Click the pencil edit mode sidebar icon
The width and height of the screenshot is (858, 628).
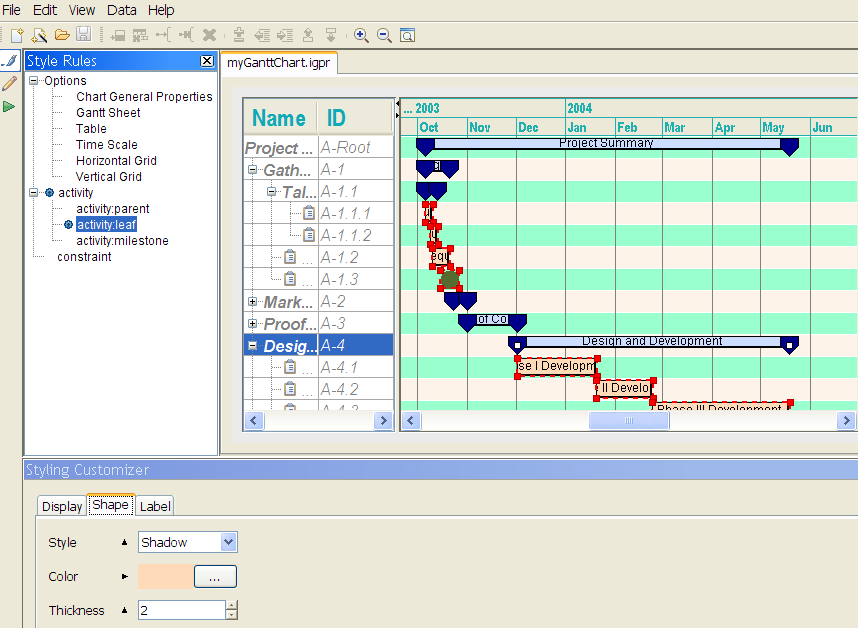pos(9,83)
